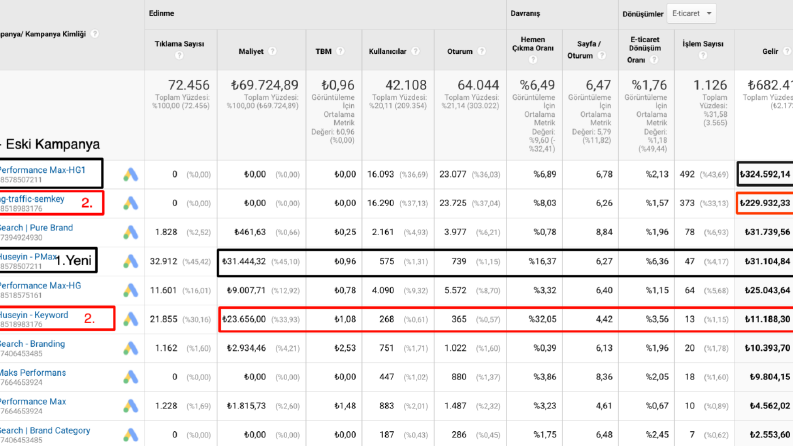Sort by Maliyet column header
This screenshot has width=793, height=446.
click(251, 51)
